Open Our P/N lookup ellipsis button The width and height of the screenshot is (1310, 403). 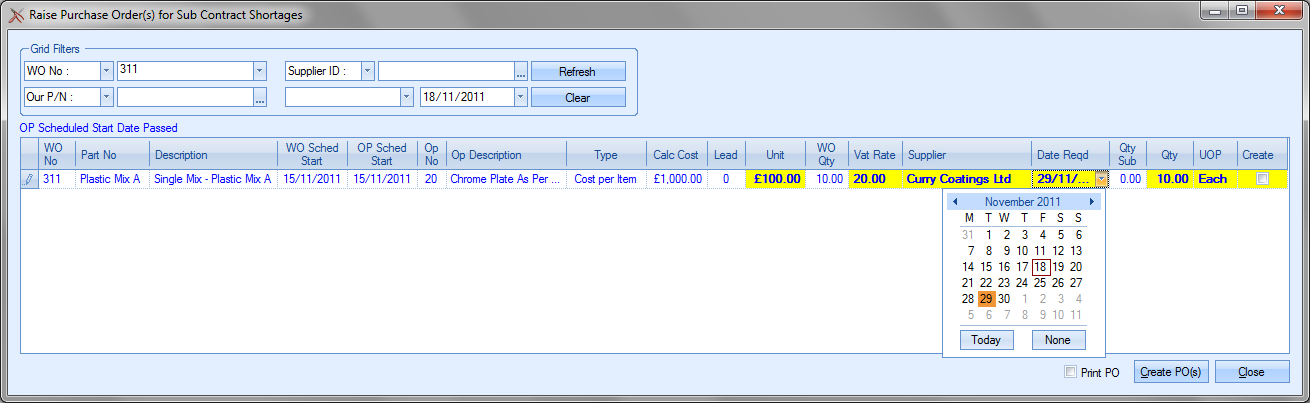tap(260, 98)
